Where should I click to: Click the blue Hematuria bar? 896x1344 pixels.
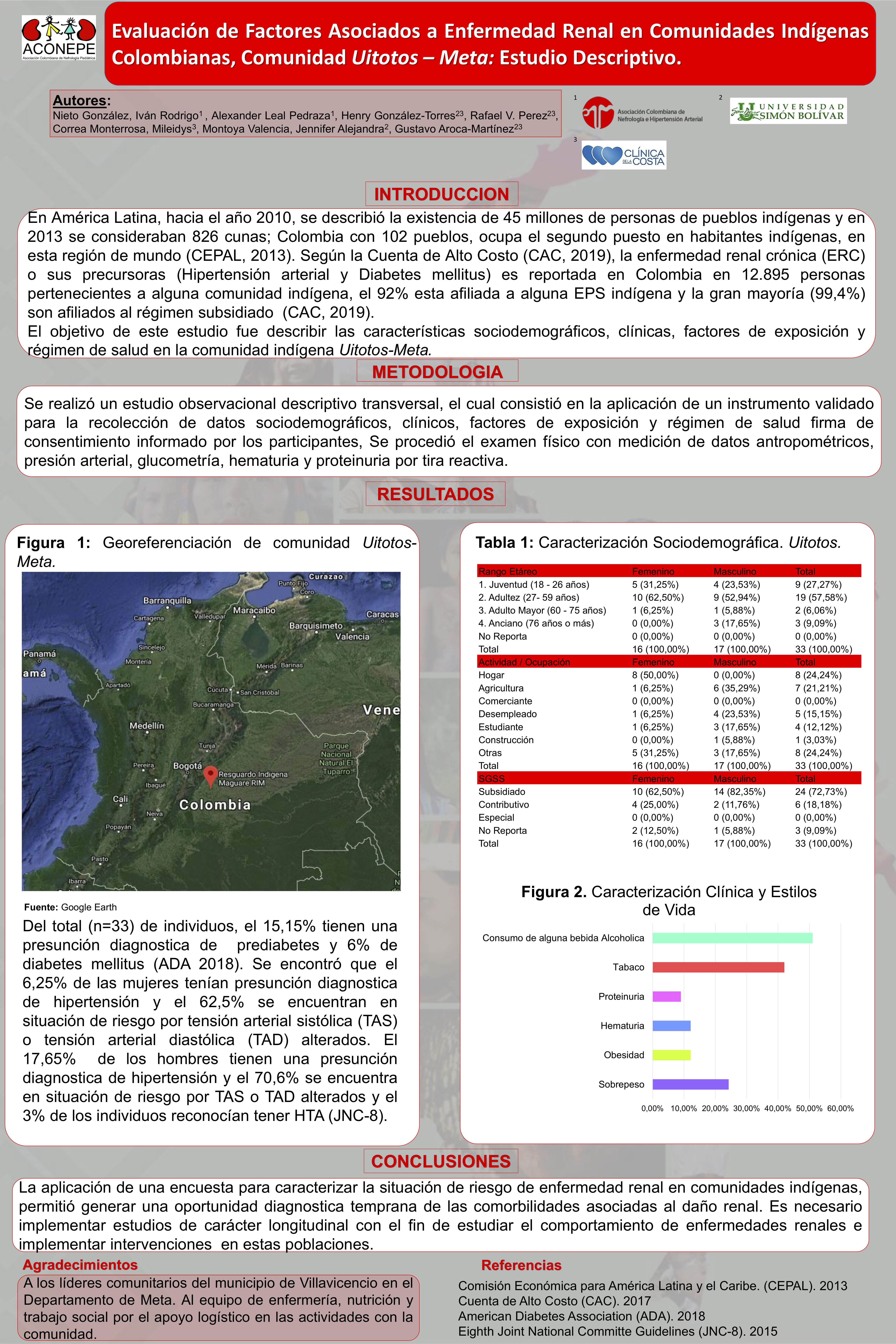671,1026
